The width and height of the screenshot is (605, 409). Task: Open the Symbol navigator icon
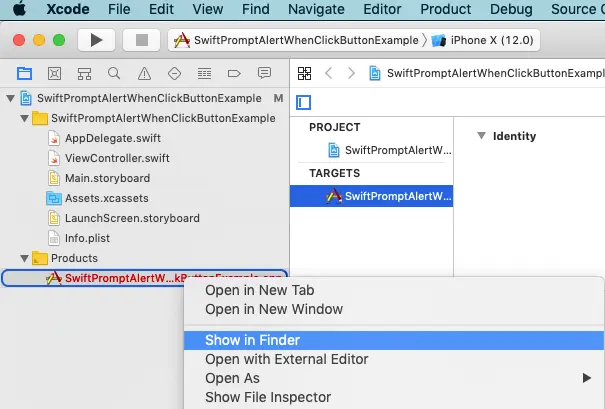pyautogui.click(x=84, y=73)
